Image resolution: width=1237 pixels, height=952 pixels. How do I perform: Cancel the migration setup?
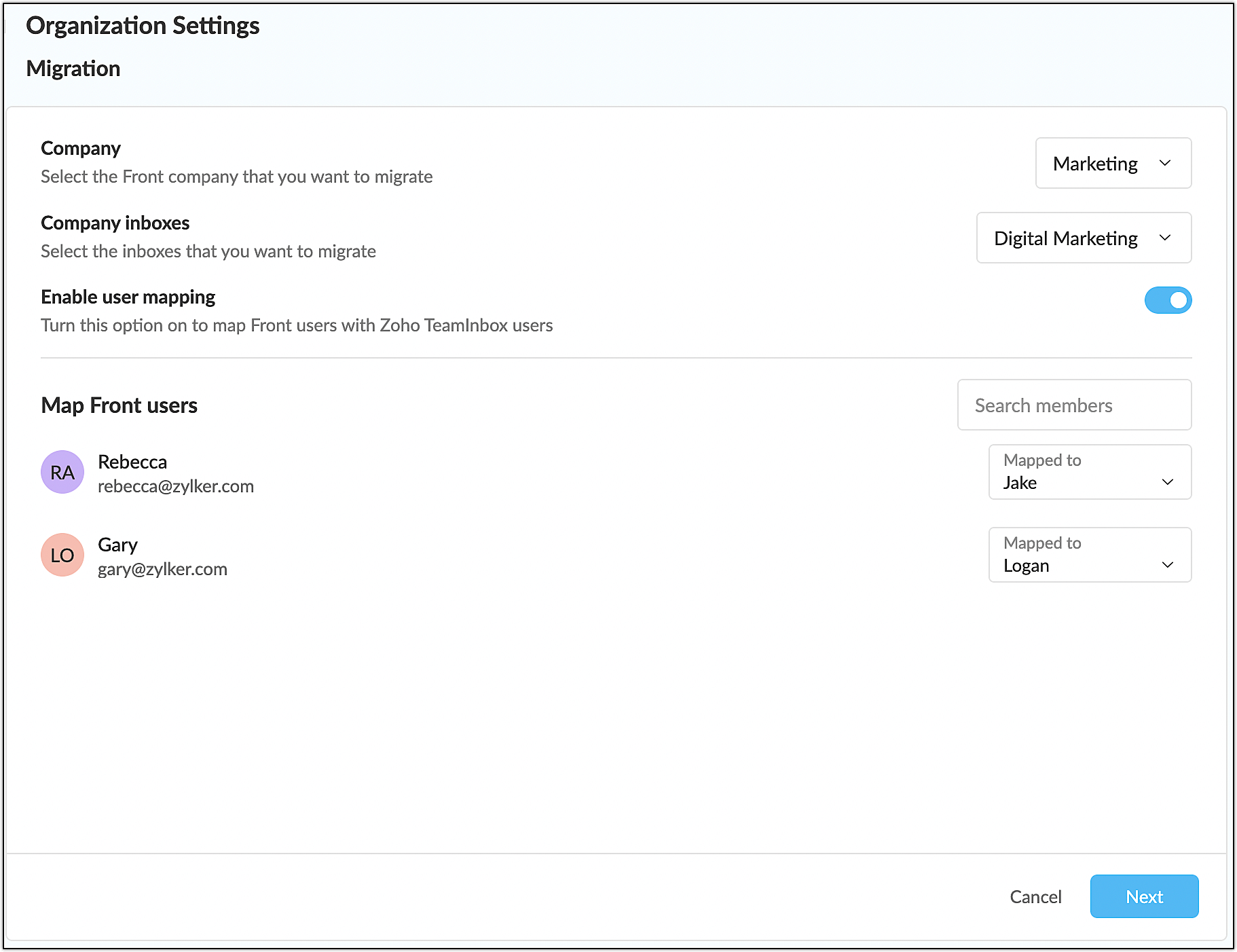[1035, 897]
